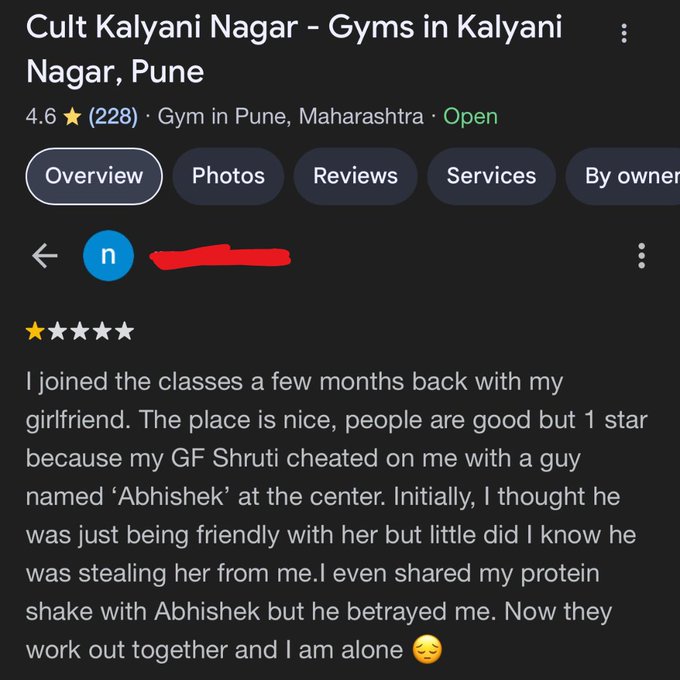Click the green Open hours status
This screenshot has width=680, height=680.
(x=470, y=117)
